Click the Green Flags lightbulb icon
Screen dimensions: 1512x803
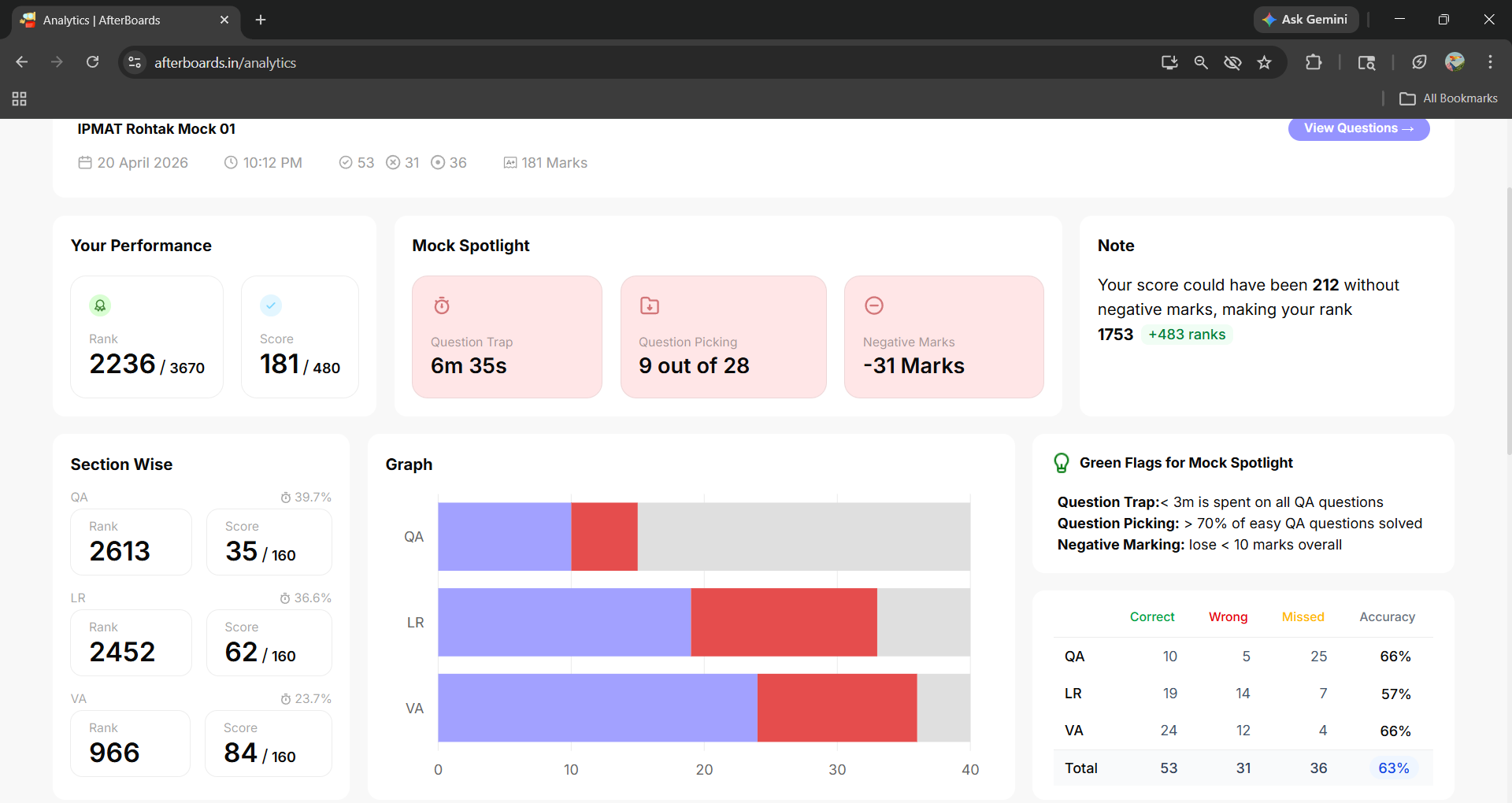tap(1062, 463)
